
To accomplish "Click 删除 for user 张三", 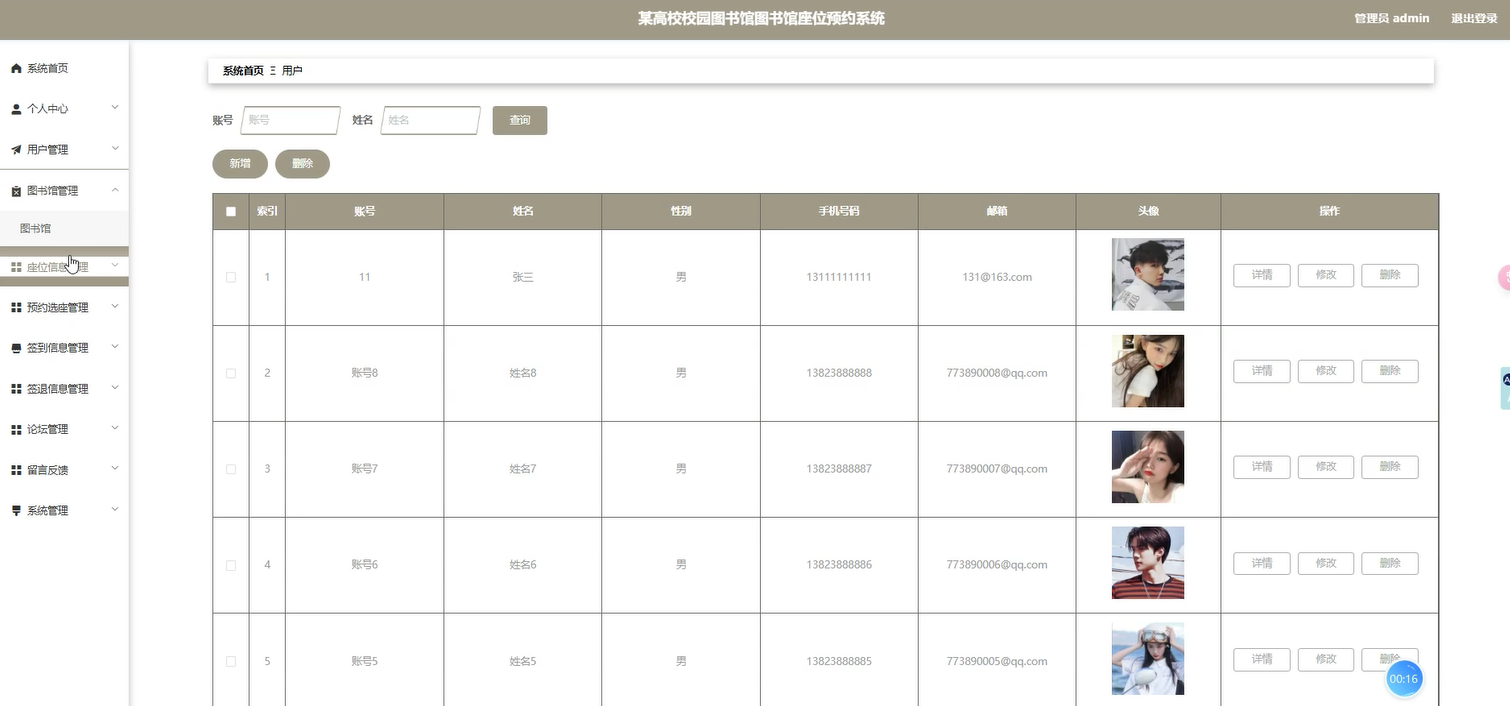I will [x=1390, y=275].
